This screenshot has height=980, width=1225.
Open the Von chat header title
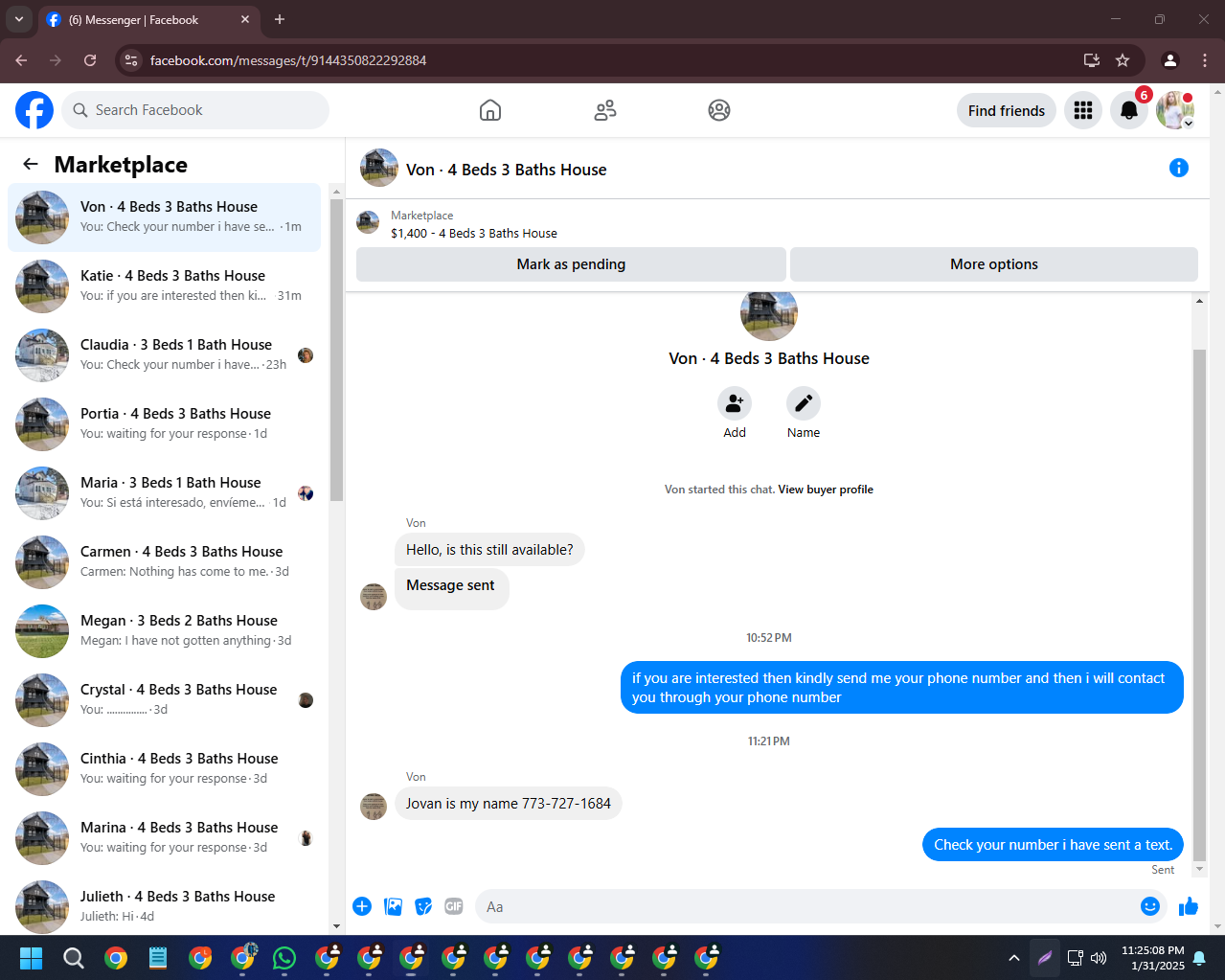click(x=506, y=170)
